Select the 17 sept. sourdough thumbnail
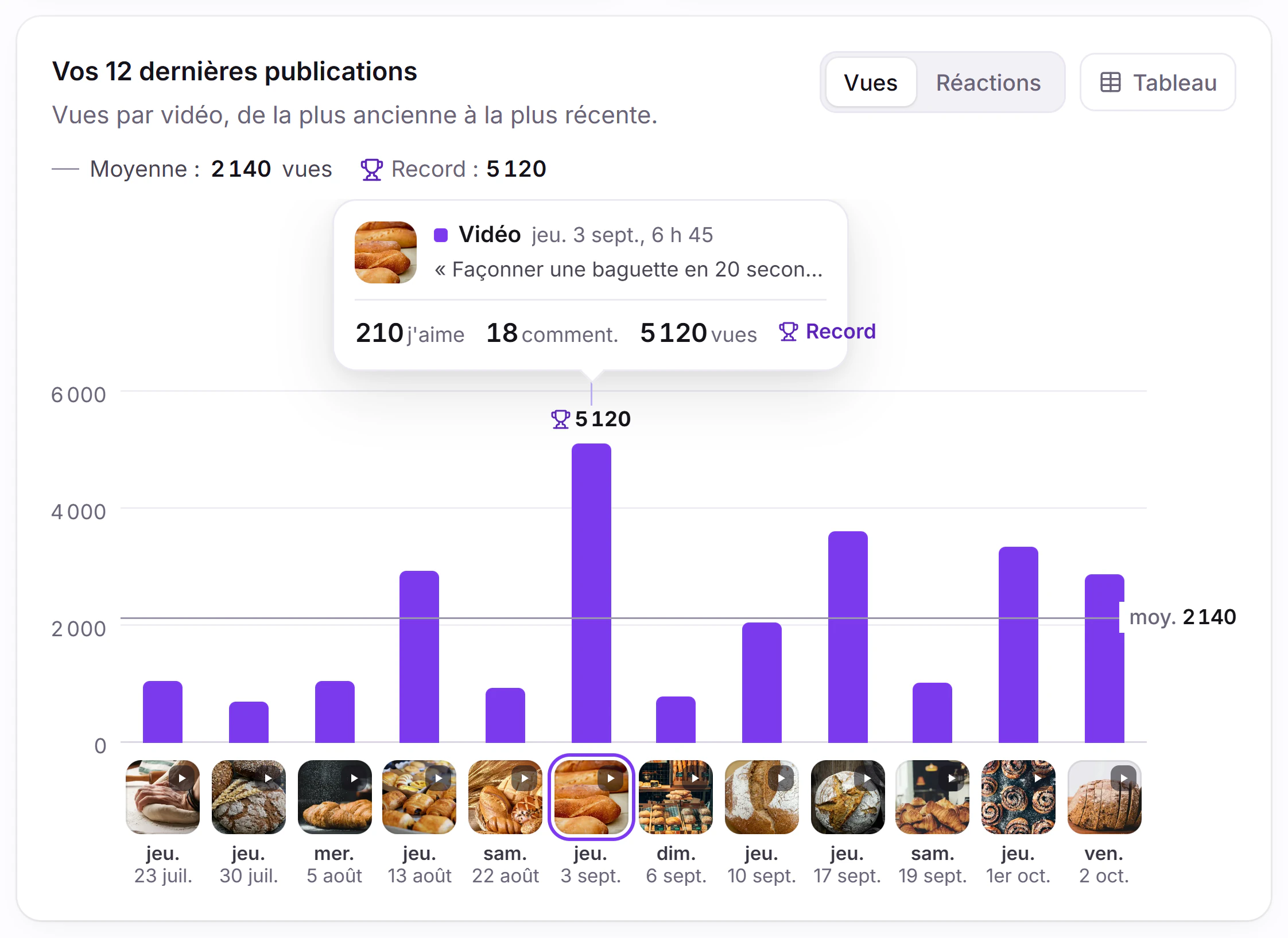1288x938 pixels. coord(848,797)
